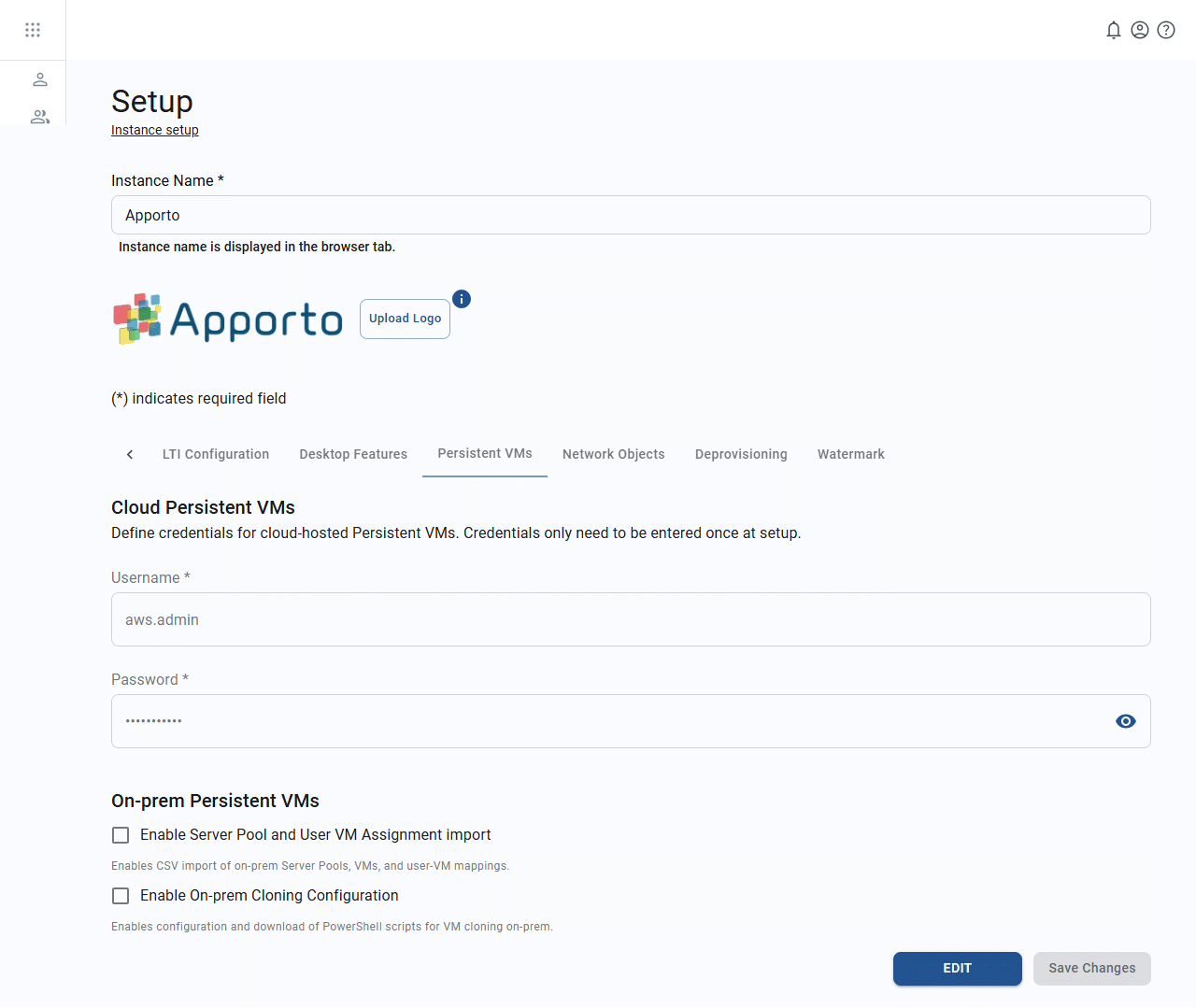Follow the Instance setup link
This screenshot has height=1008, width=1196.
155,130
